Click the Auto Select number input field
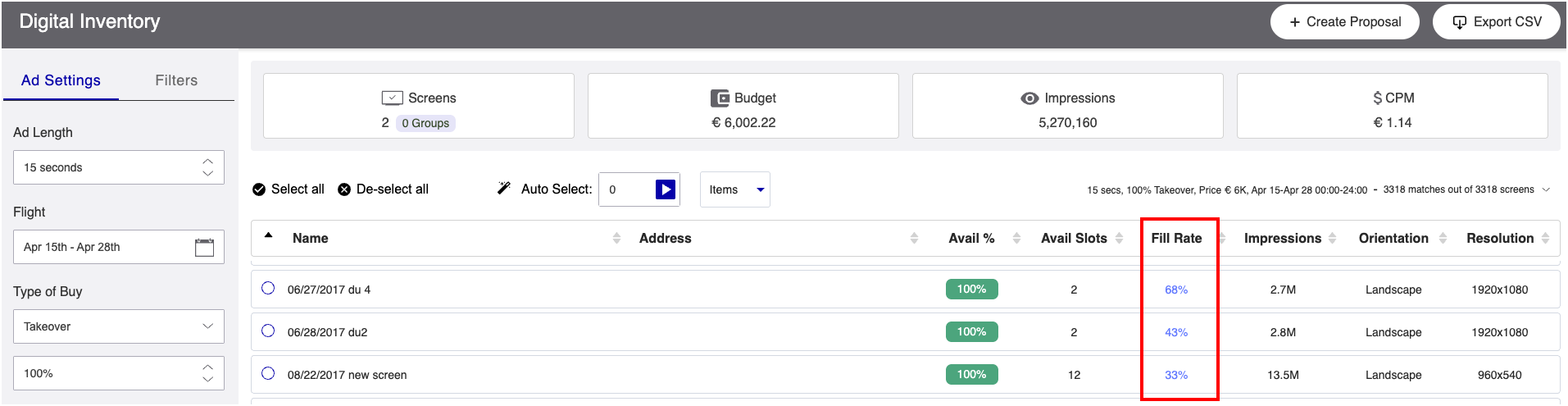The width and height of the screenshot is (1568, 406). pyautogui.click(x=627, y=189)
